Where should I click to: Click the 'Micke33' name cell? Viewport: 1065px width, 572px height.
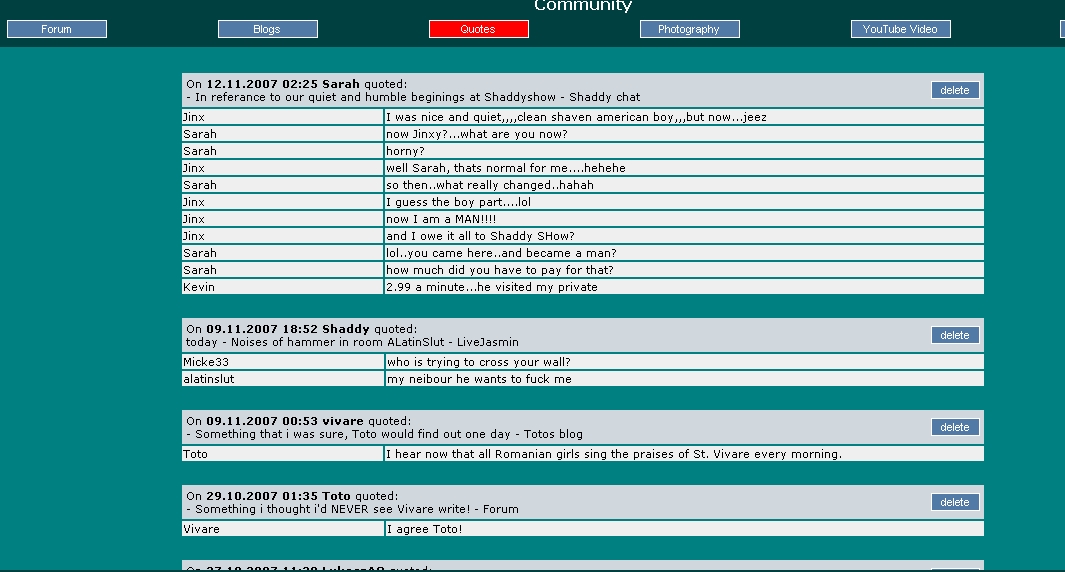283,362
